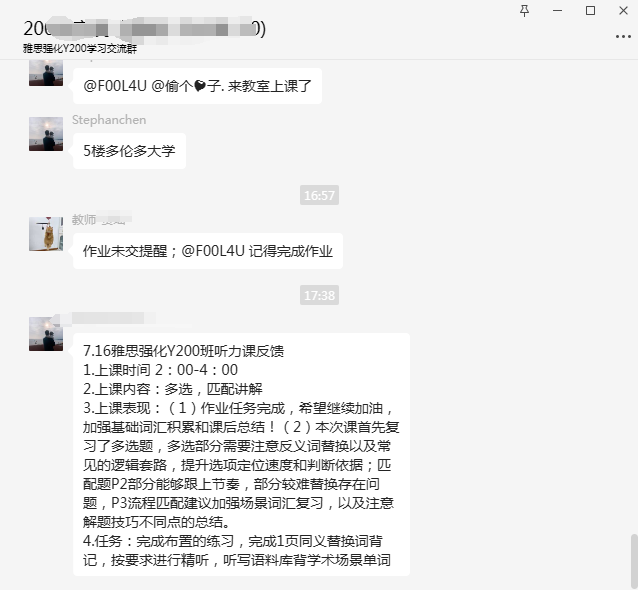The width and height of the screenshot is (638, 590).
Task: Minimize the chat window
Action: click(x=557, y=11)
